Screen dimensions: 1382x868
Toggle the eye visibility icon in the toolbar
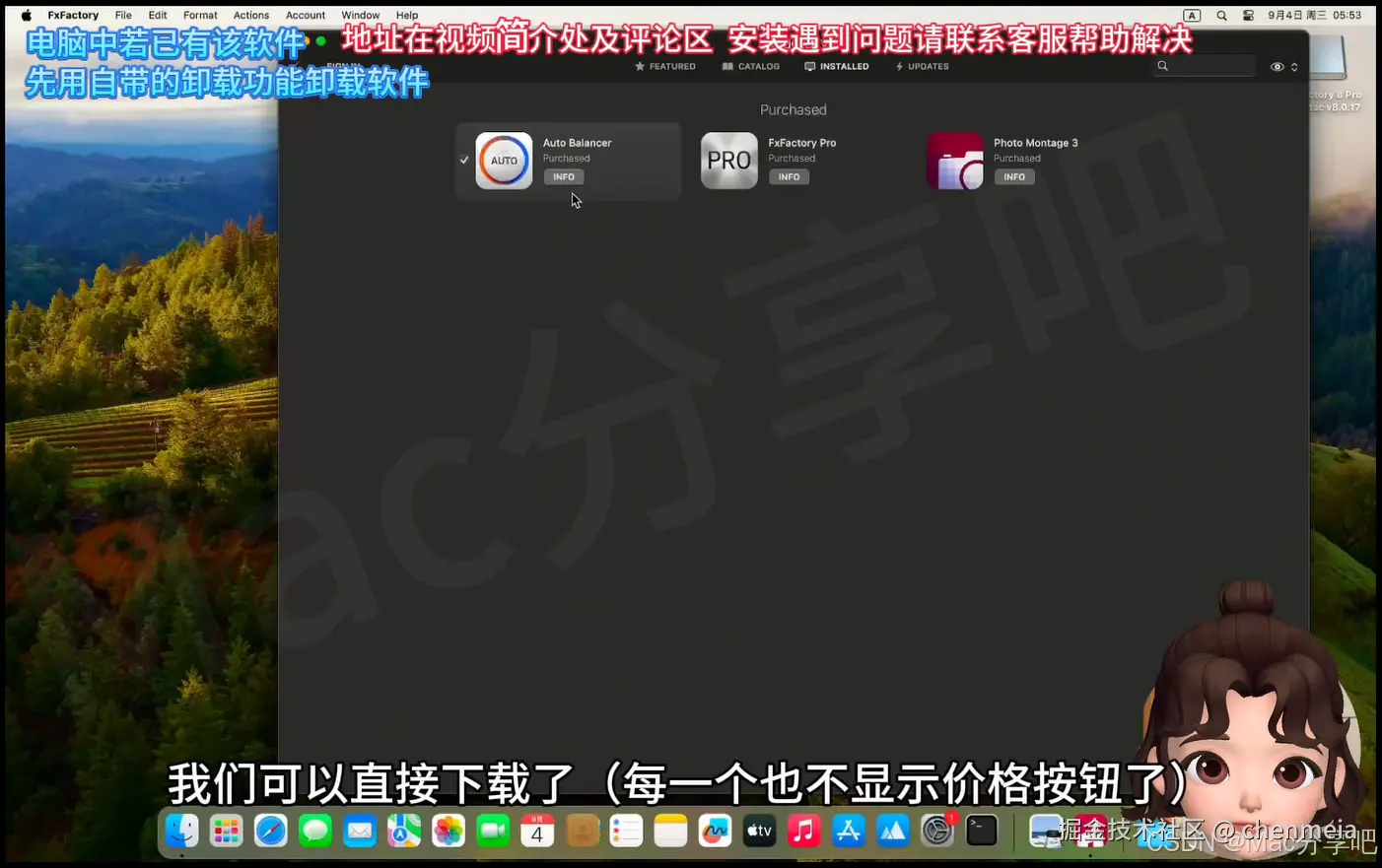[x=1276, y=66]
